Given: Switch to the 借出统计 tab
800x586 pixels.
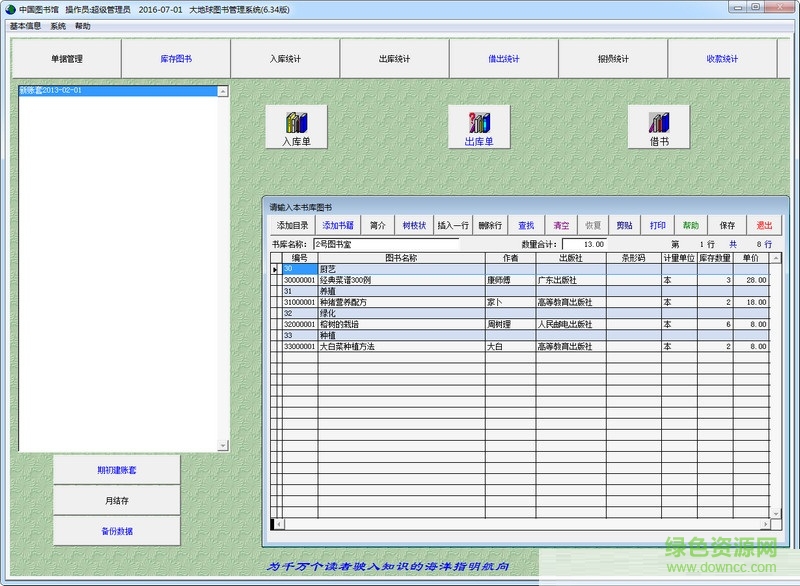Looking at the screenshot, I should click(504, 59).
